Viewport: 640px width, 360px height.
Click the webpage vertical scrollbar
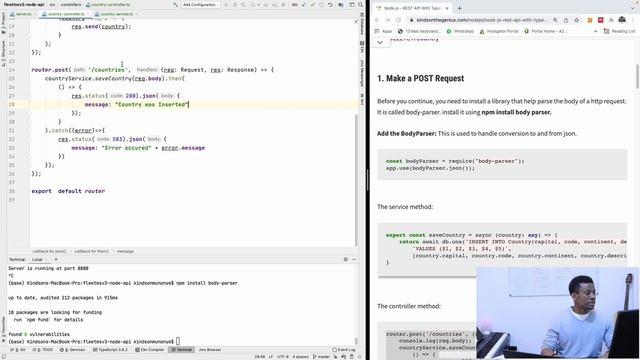[x=638, y=76]
